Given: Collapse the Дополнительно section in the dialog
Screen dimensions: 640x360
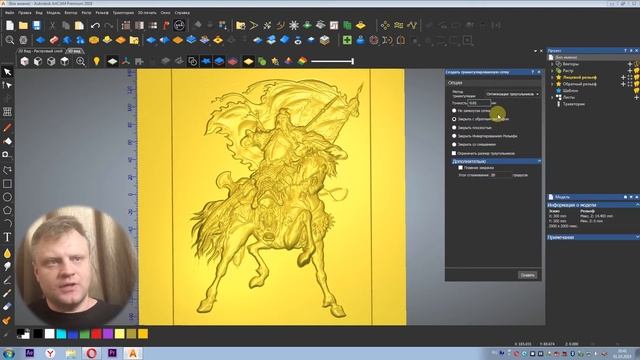Looking at the screenshot, I should [539, 161].
